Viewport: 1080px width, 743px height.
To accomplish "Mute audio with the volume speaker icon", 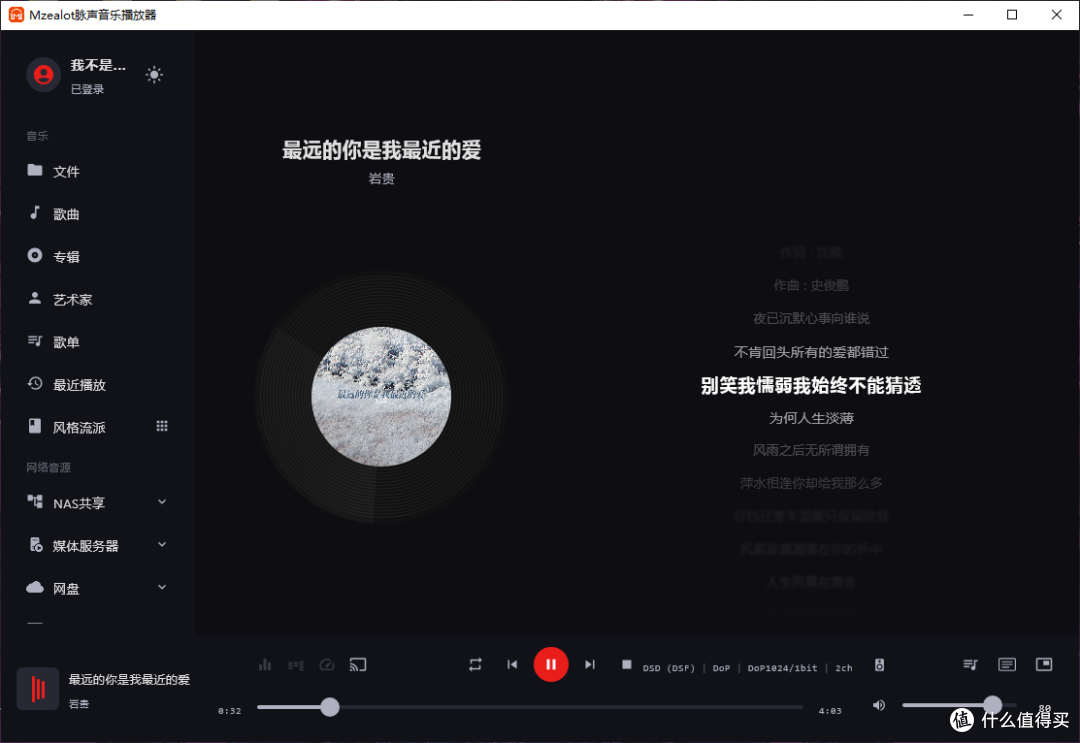I will [879, 705].
